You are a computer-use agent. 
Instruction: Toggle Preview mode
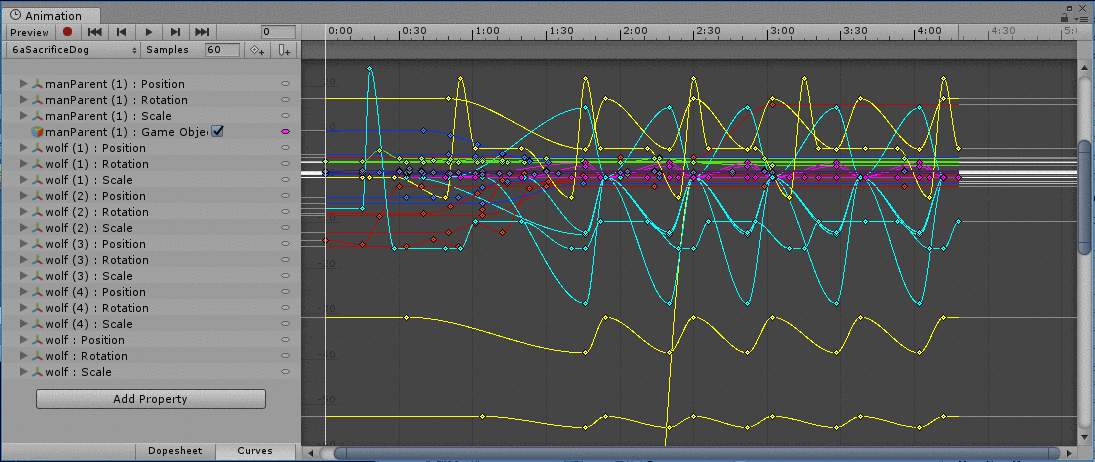[x=29, y=33]
